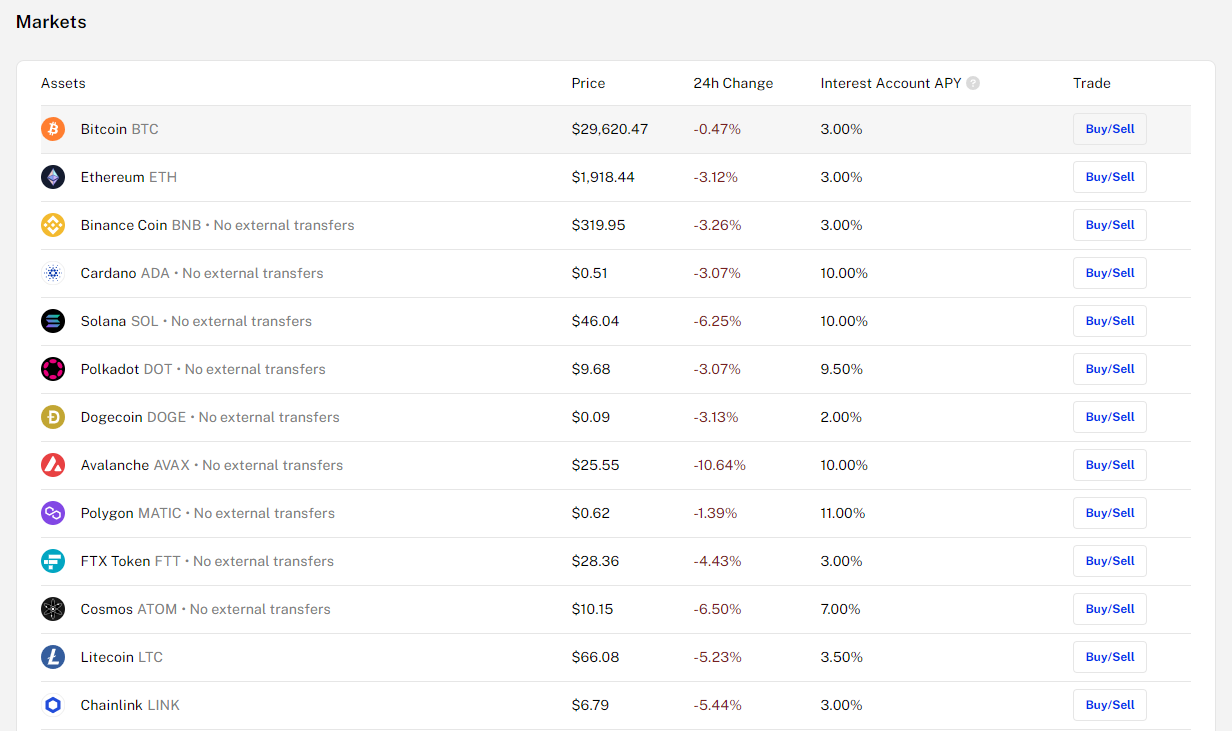Select the Polygon MATIC asset name
This screenshot has width=1232, height=731.
pos(131,513)
